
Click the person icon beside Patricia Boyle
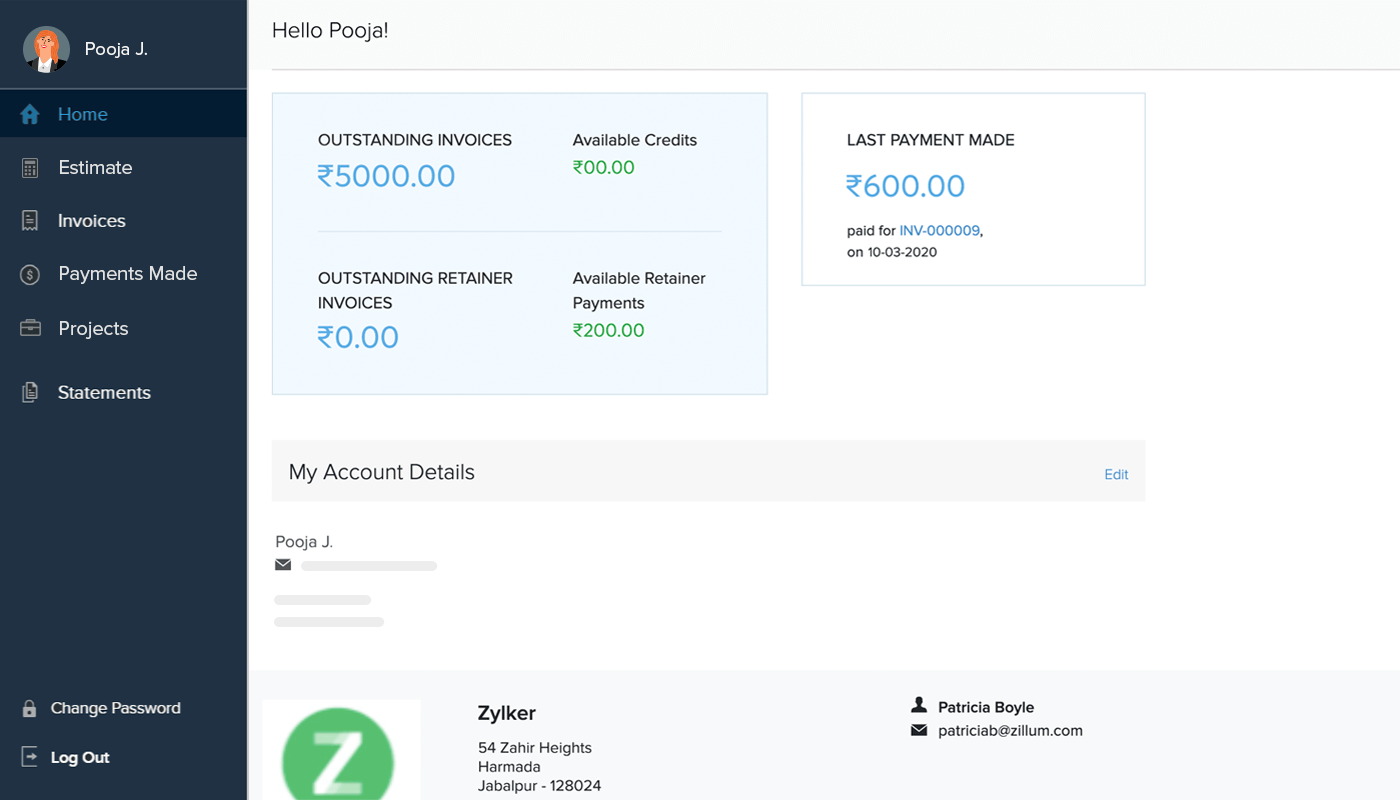point(920,707)
